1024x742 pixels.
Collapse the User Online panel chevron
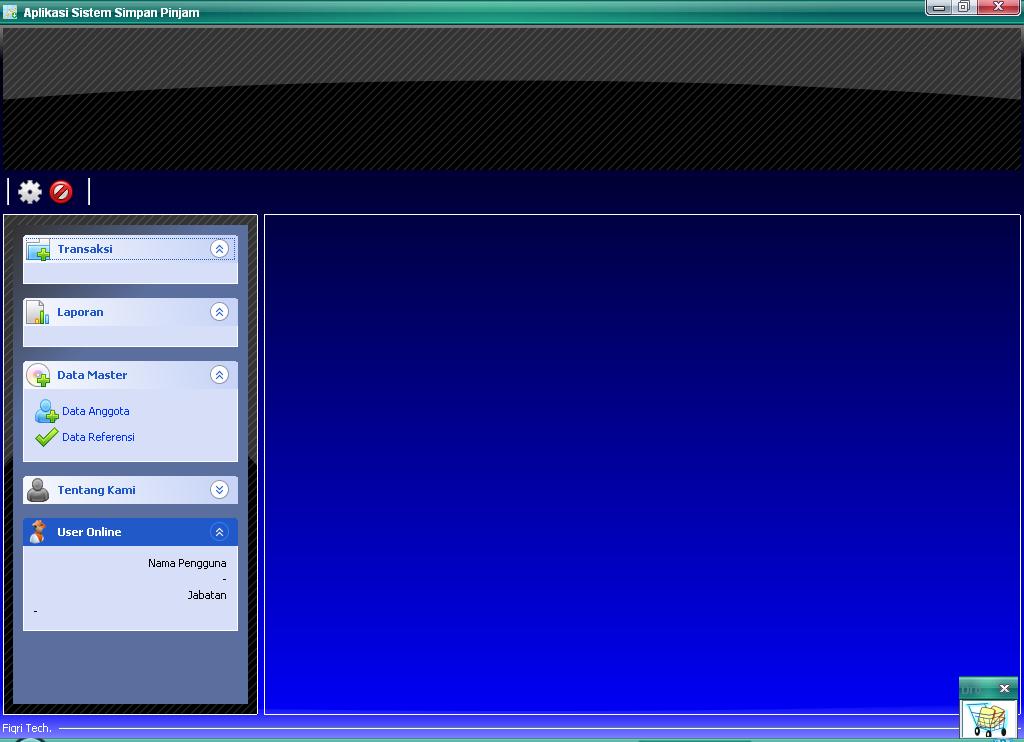click(219, 532)
